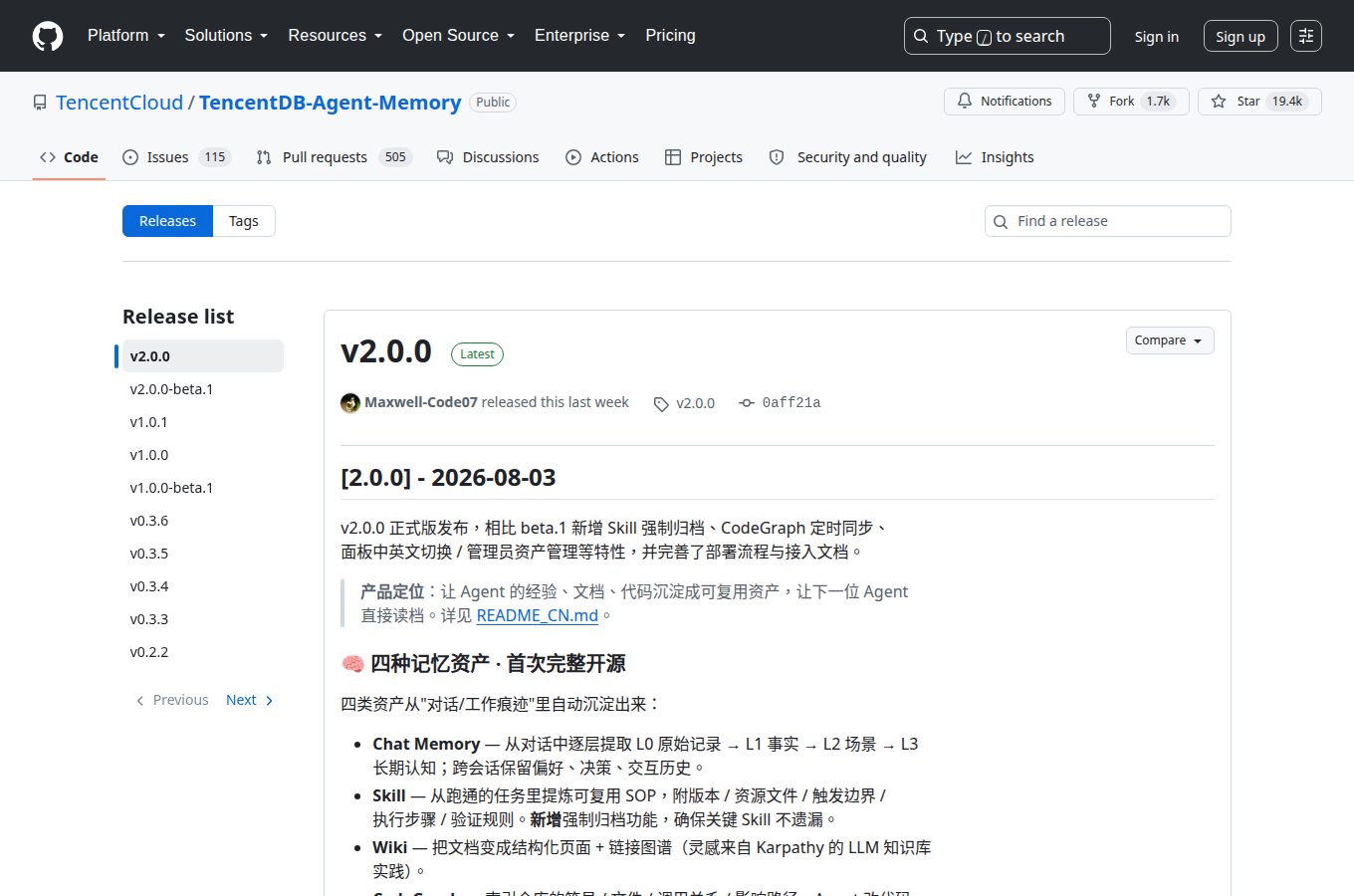1354x896 pixels.
Task: Select v0.2.2 in Release list
Action: (x=203, y=652)
